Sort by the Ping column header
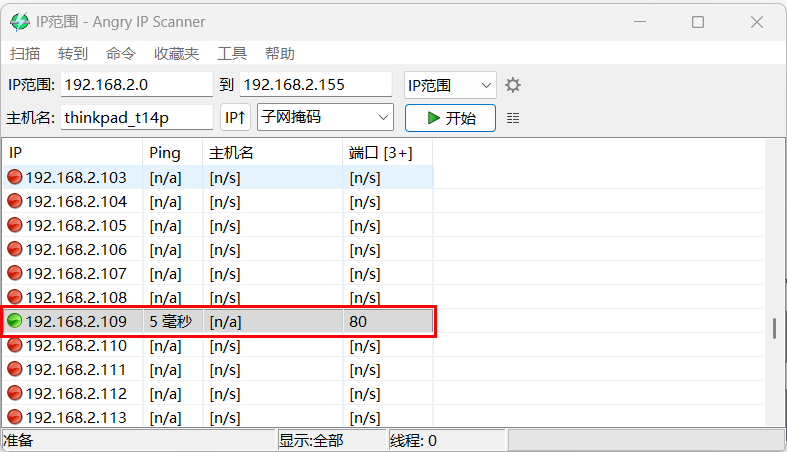Screen dimensions: 787x452 (x=173, y=153)
